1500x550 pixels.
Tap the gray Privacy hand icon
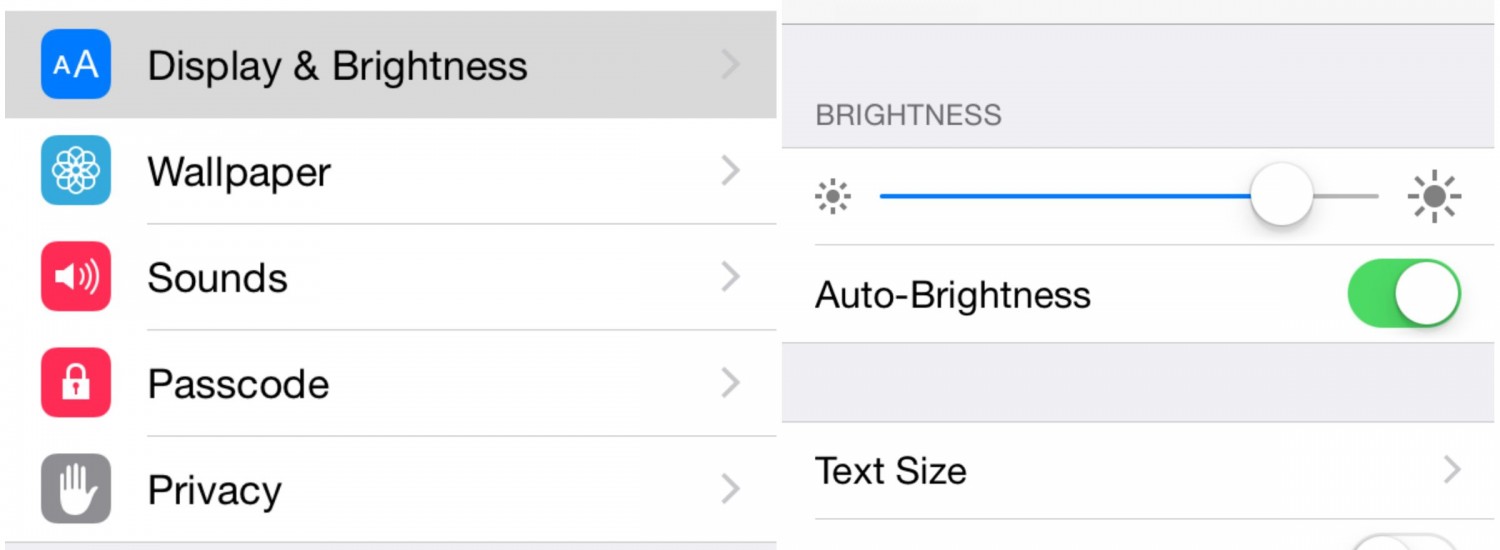pos(76,489)
